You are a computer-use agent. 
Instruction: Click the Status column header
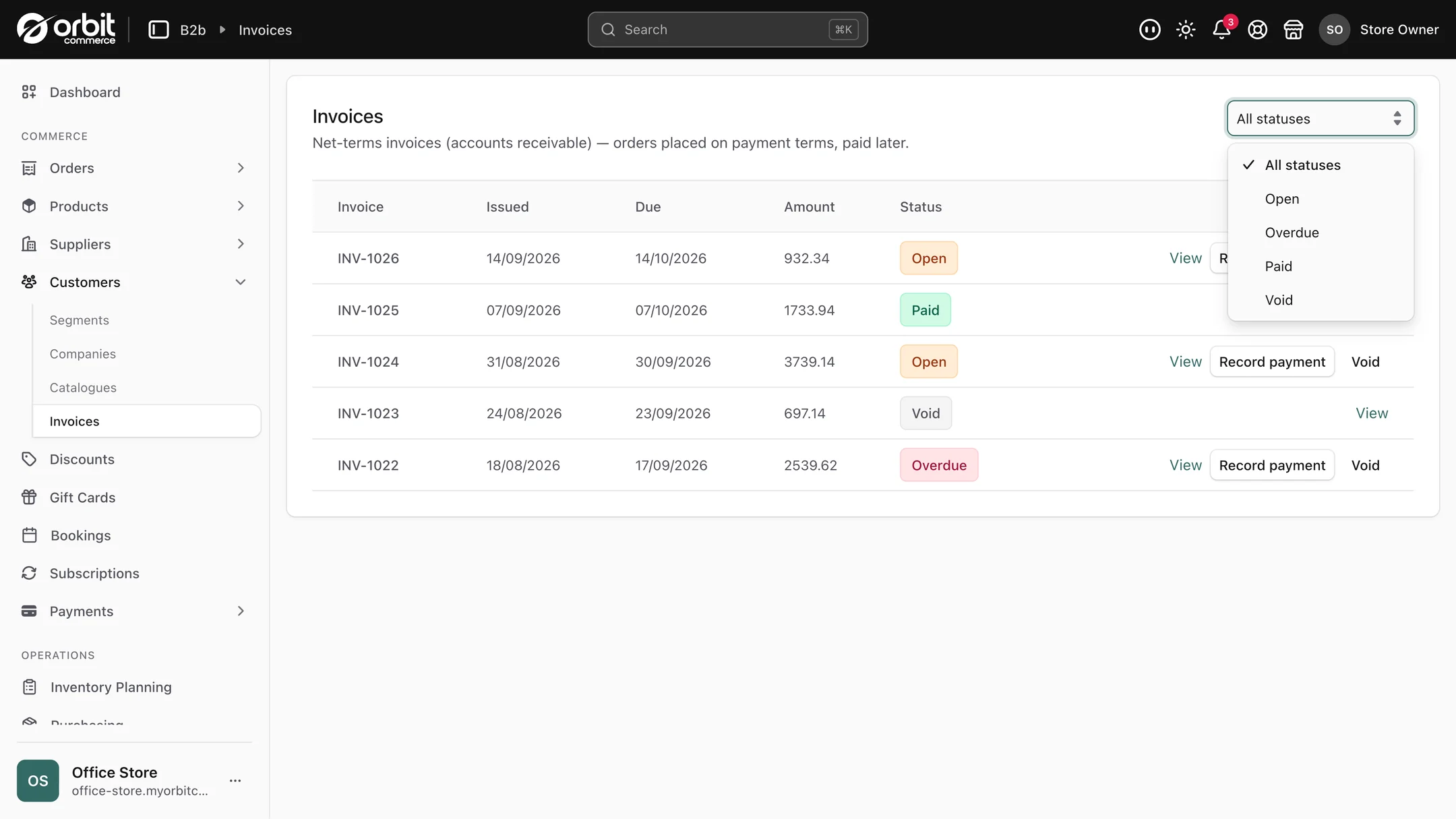point(921,207)
